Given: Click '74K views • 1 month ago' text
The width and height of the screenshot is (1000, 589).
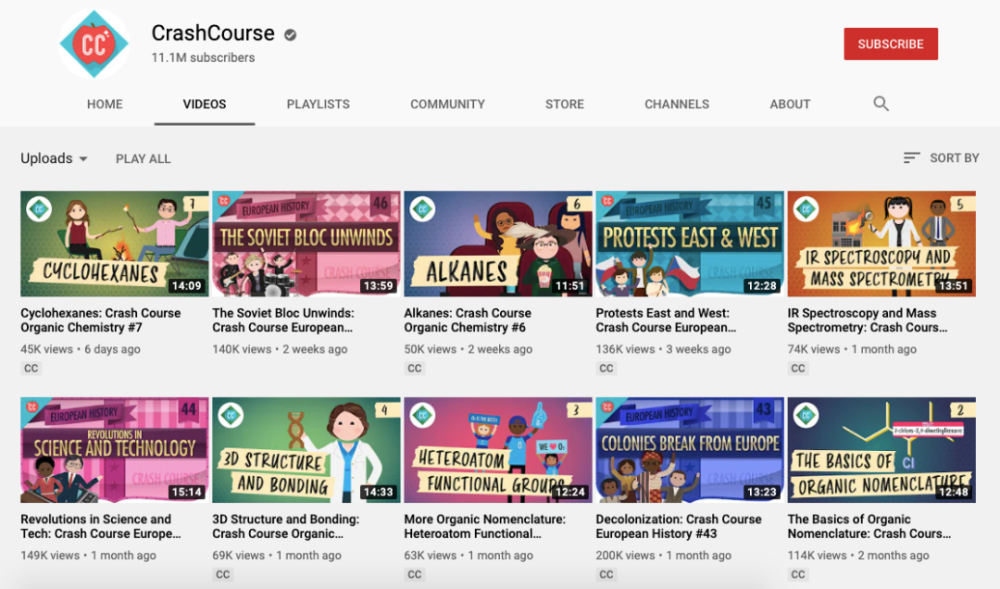Looking at the screenshot, I should [x=852, y=349].
